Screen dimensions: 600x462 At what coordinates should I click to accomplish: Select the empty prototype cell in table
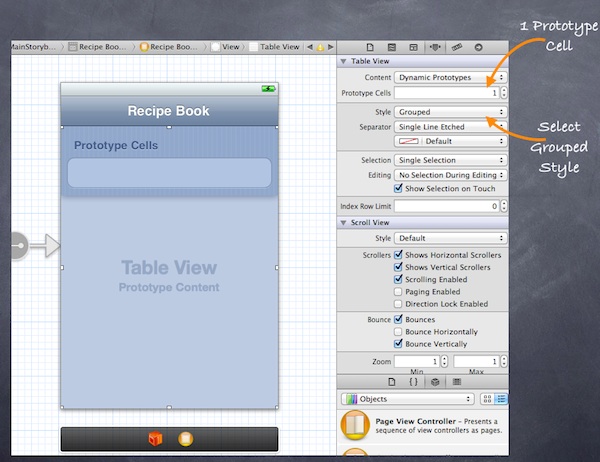[168, 172]
